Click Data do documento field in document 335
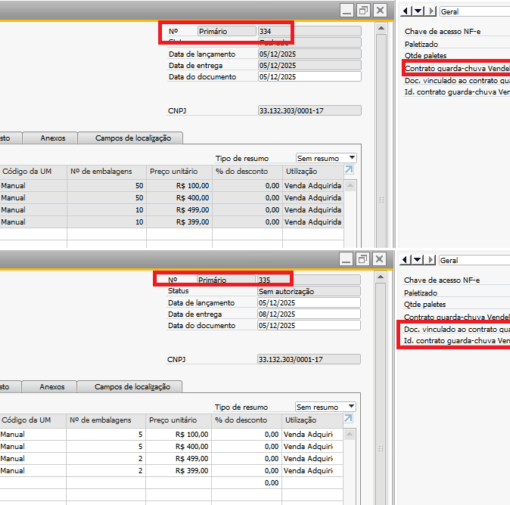This screenshot has height=505, width=510. [x=309, y=325]
